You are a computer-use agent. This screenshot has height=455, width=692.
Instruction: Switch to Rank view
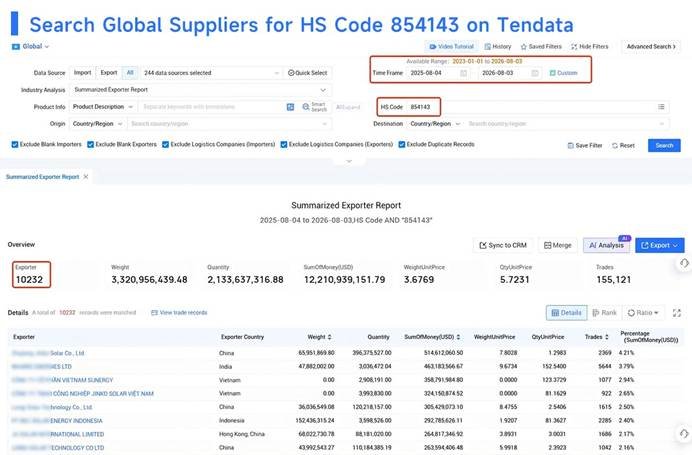604,313
